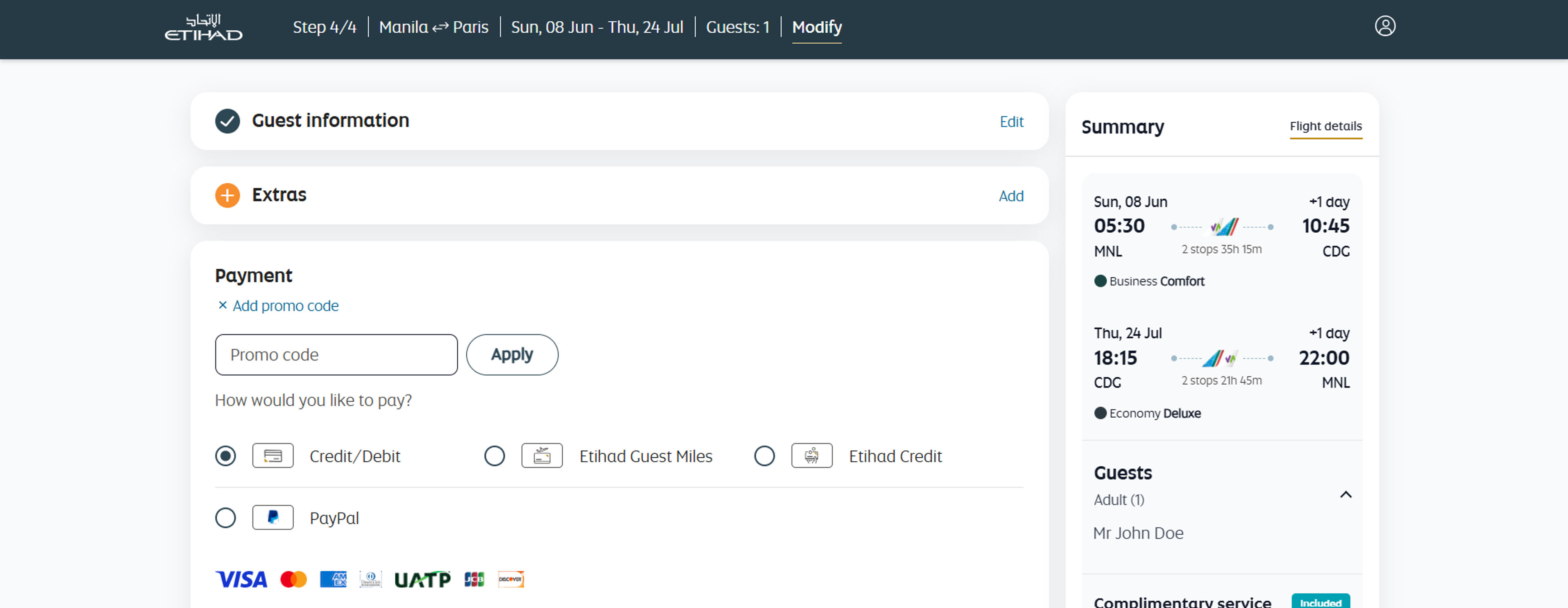Viewport: 1568px width, 608px height.
Task: Click the Discover card logo
Action: (x=511, y=579)
